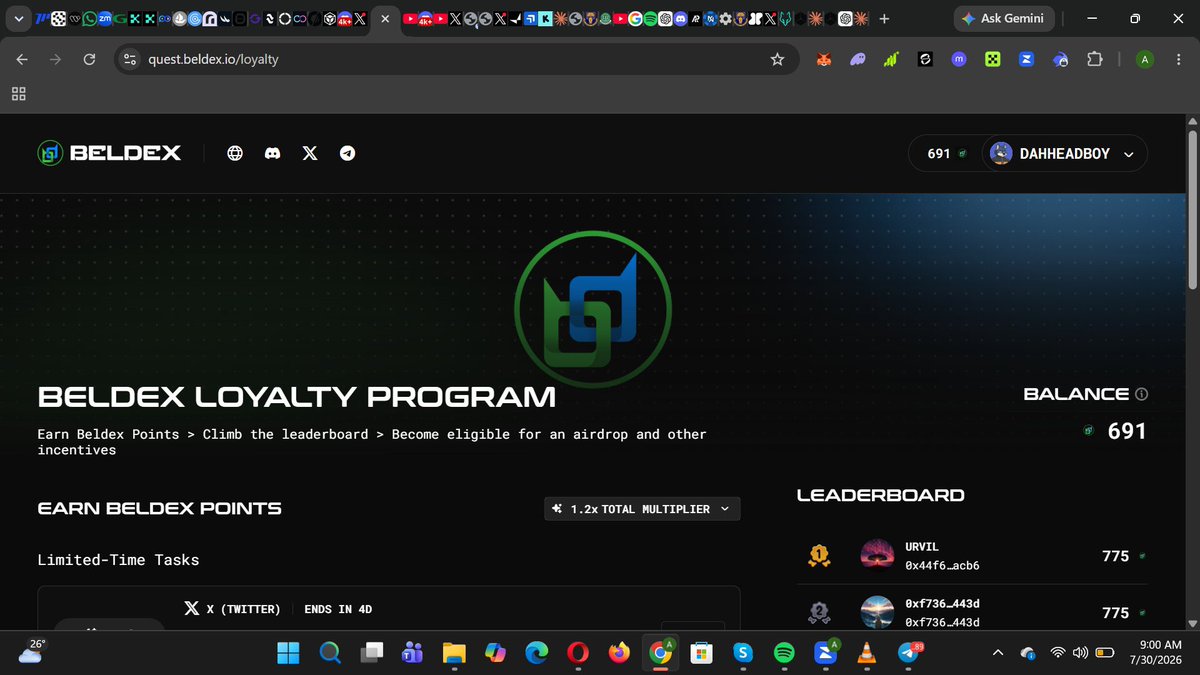This screenshot has height=675, width=1200.
Task: Open the Beldex website globe icon
Action: point(235,153)
